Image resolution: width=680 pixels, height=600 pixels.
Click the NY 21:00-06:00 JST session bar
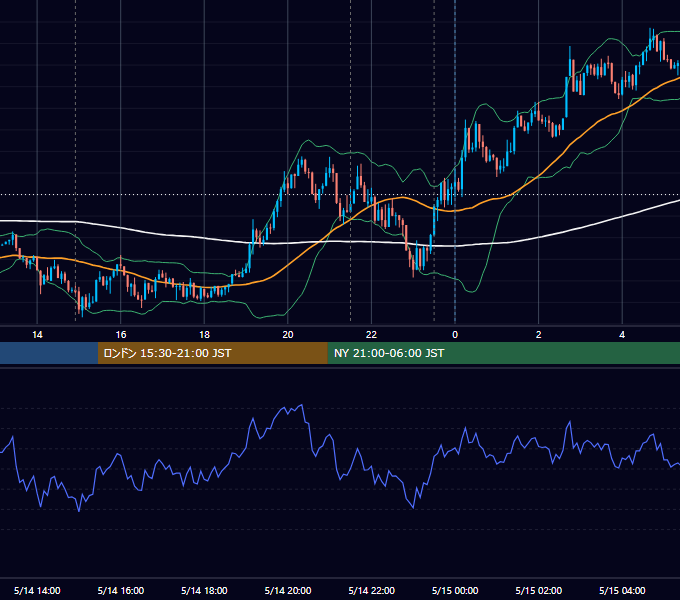point(503,353)
